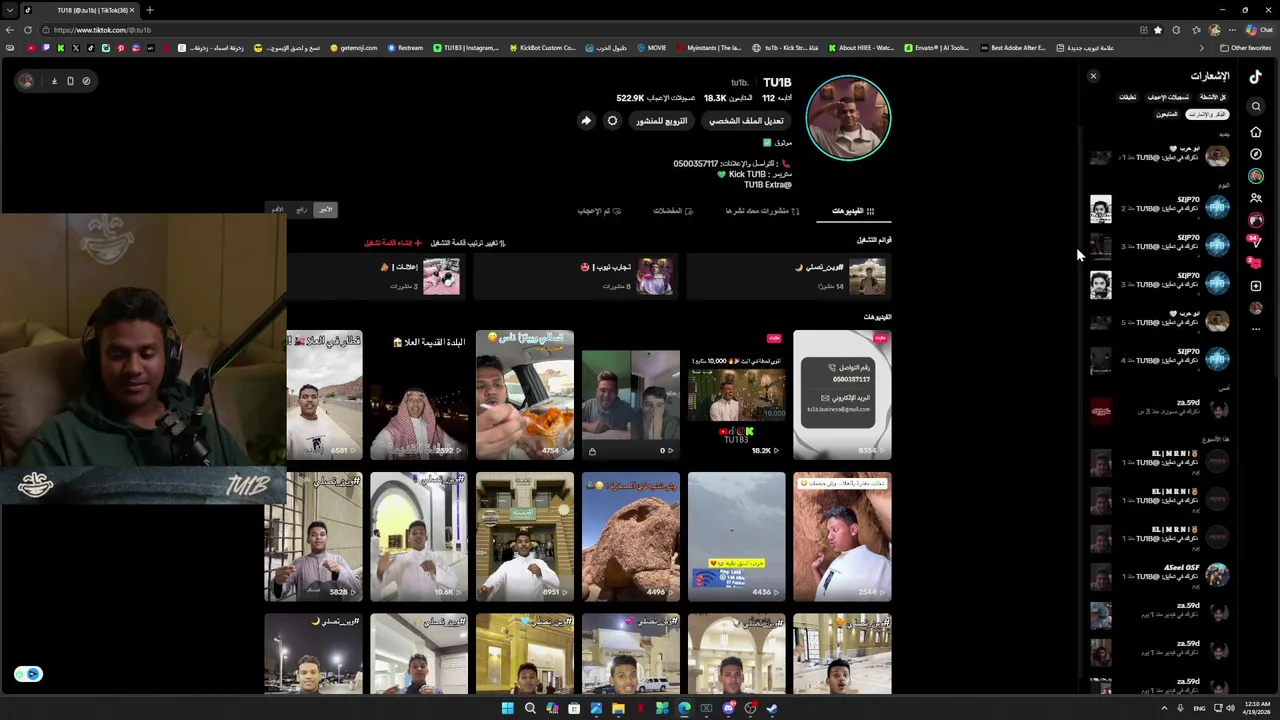Screen dimensions: 1280x720
Task: Open pinned video with 8354 views
Action: [842, 395]
